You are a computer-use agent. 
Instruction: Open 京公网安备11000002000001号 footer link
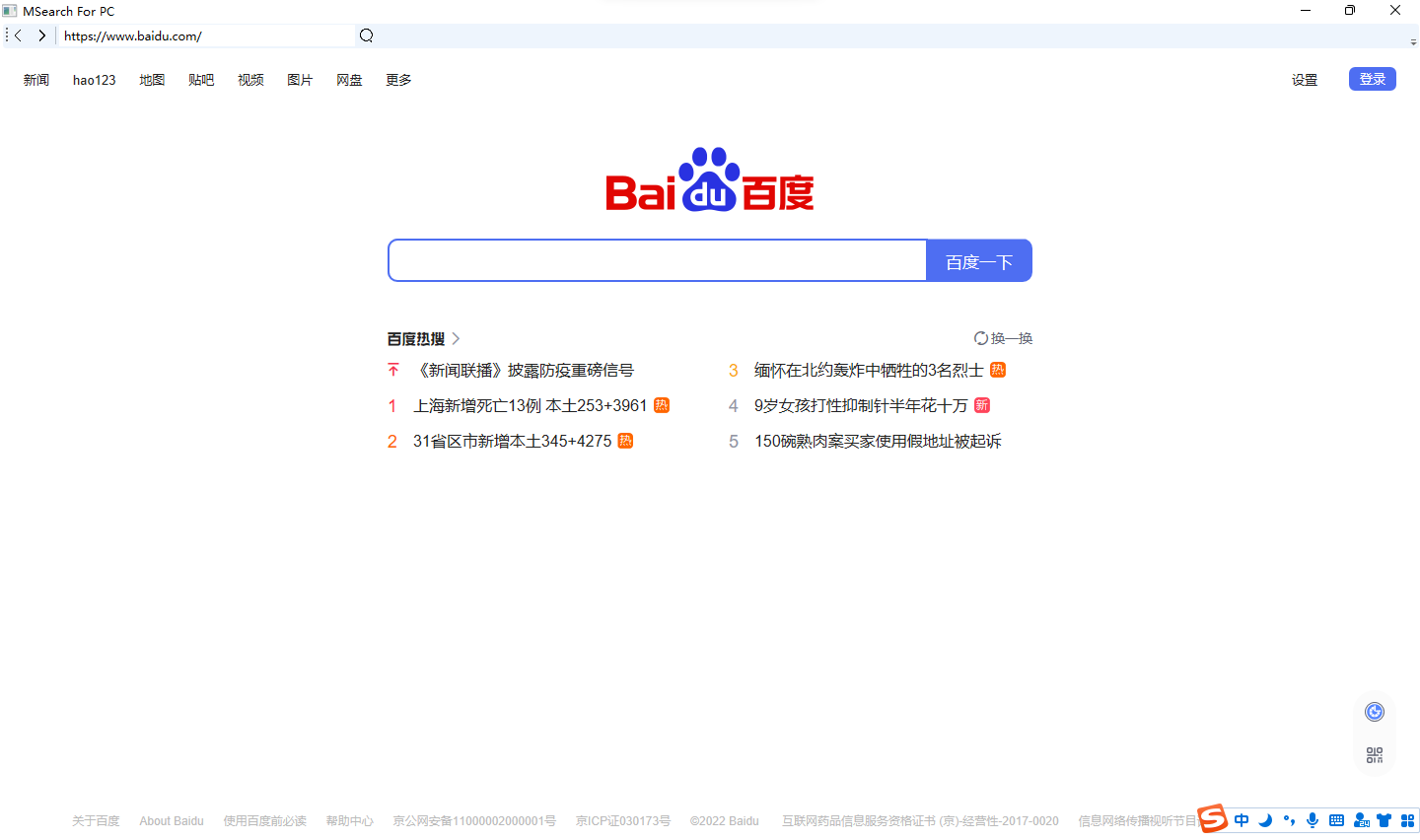[474, 820]
